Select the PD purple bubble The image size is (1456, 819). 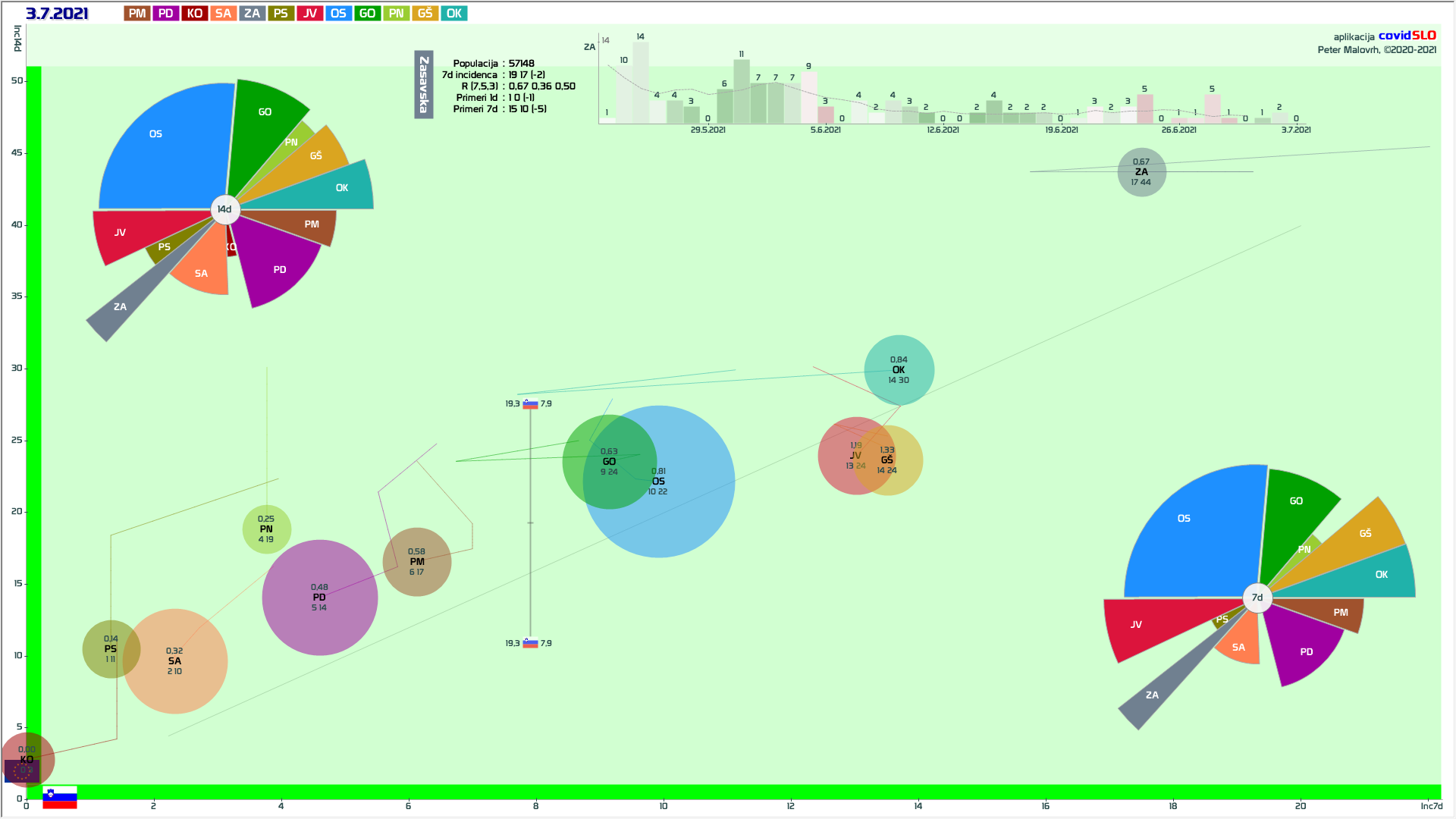(319, 598)
